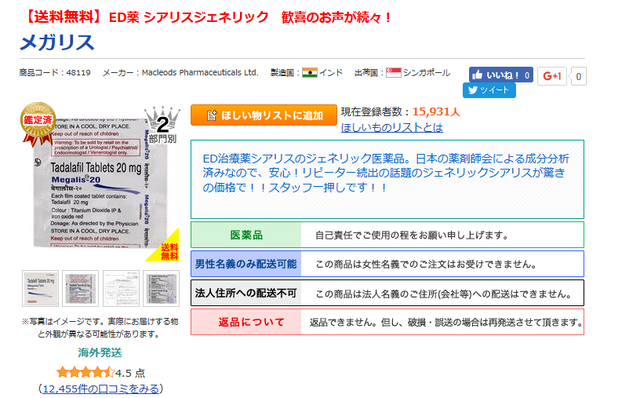The height and width of the screenshot is (398, 640).
Task: Click the orange star rating icons
Action: 86,372
